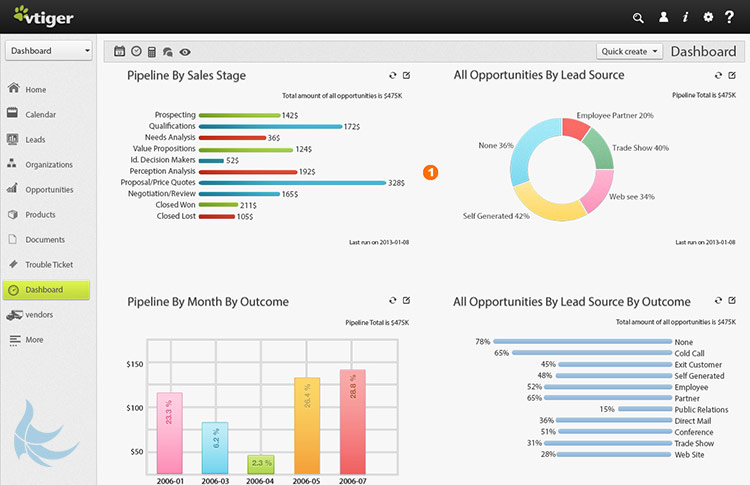Click the info 'i' icon
This screenshot has width=750, height=485.
685,17
